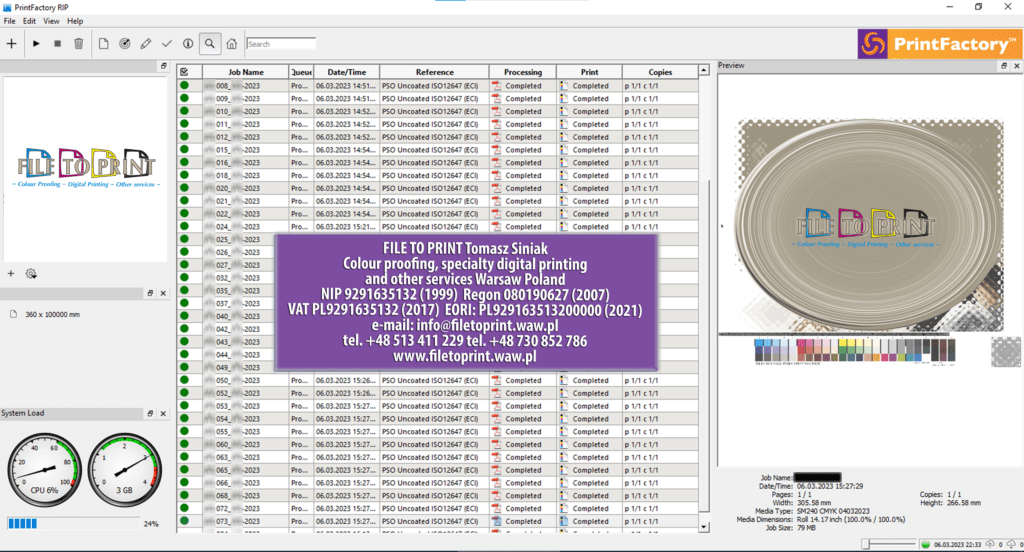Open the View menu
This screenshot has width=1024, height=552.
click(x=51, y=21)
